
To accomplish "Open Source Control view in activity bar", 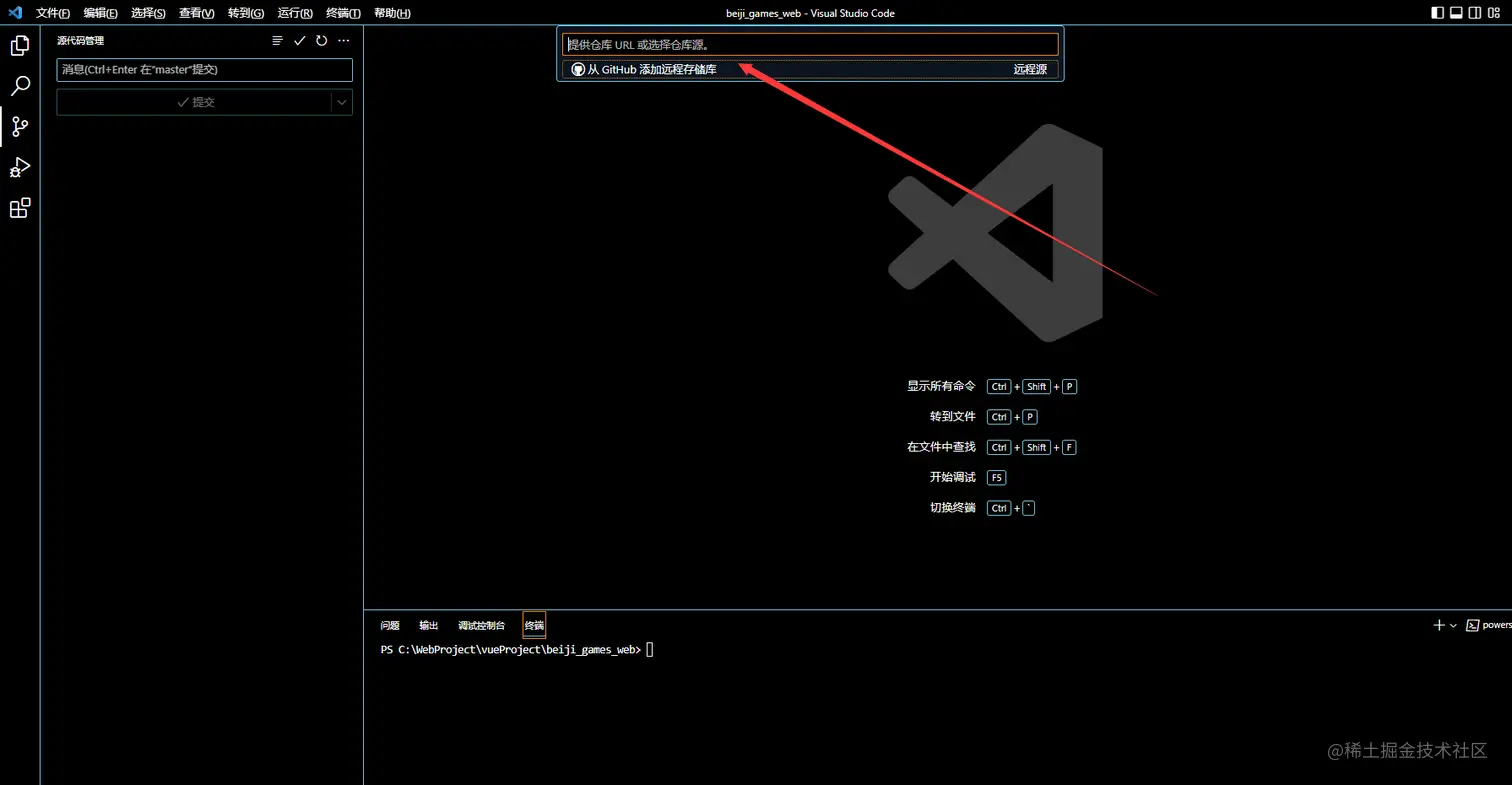I will coord(19,127).
